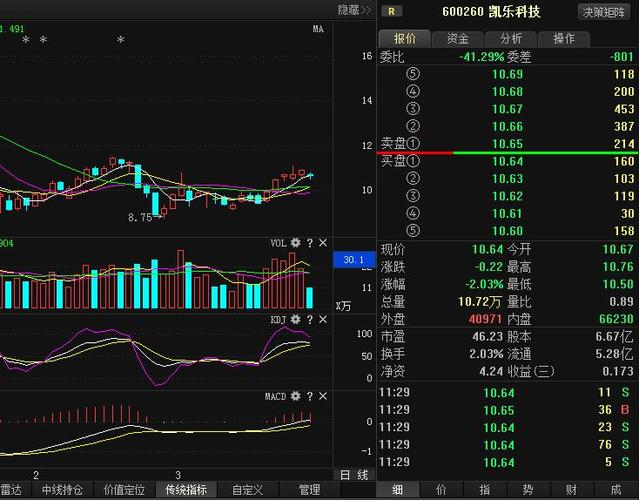Close the VOL indicator panel
639x500 pixels.
323,243
